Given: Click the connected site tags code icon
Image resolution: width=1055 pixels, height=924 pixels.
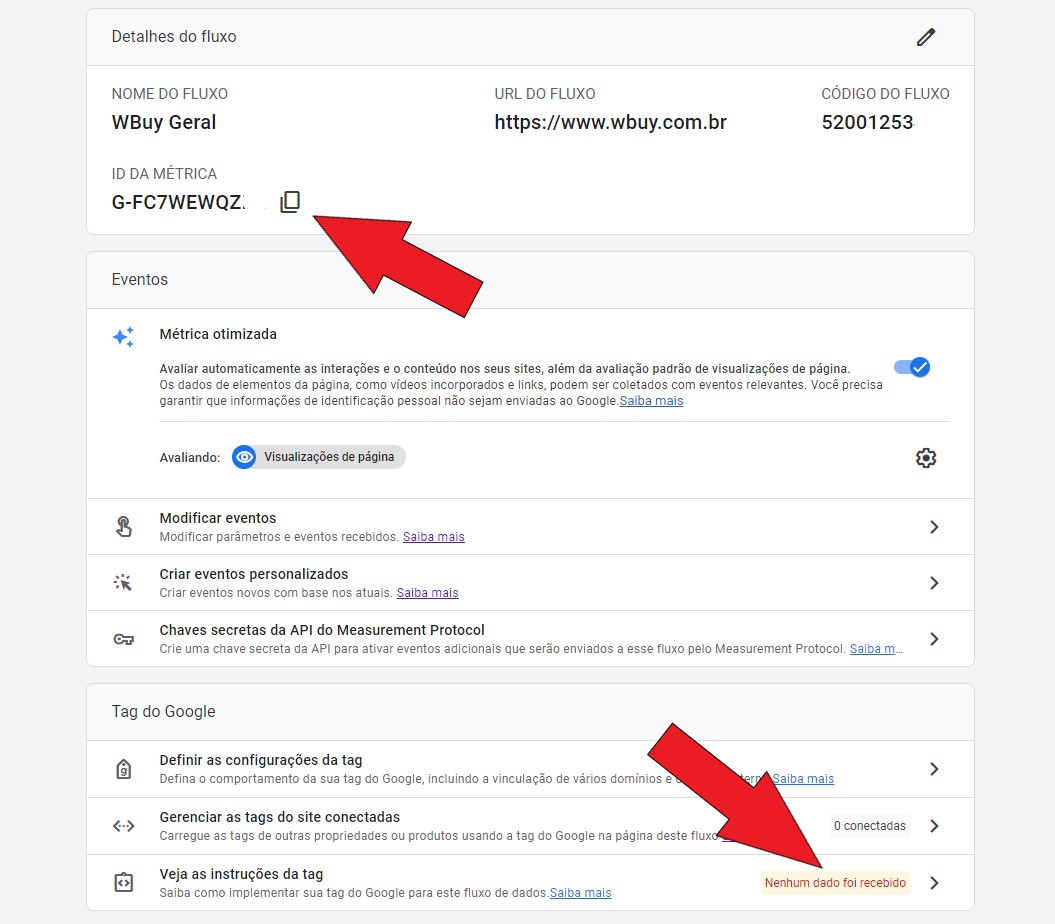Looking at the screenshot, I should 124,826.
